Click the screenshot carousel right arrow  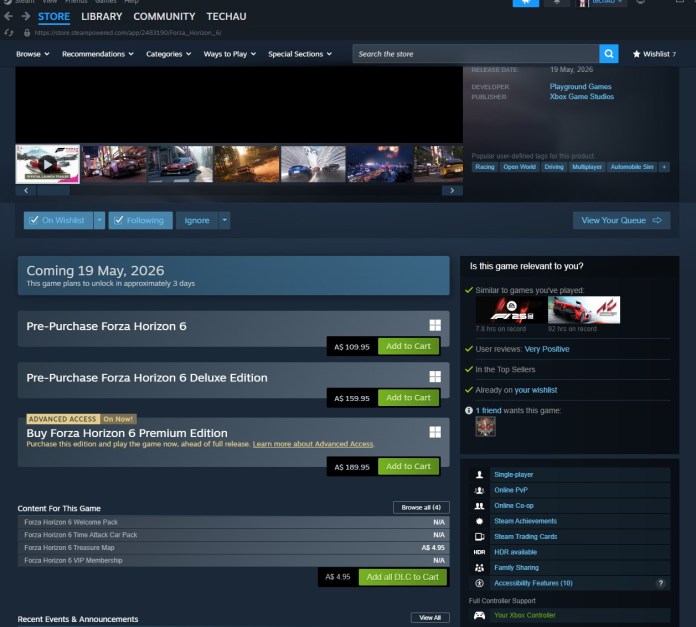pyautogui.click(x=452, y=190)
